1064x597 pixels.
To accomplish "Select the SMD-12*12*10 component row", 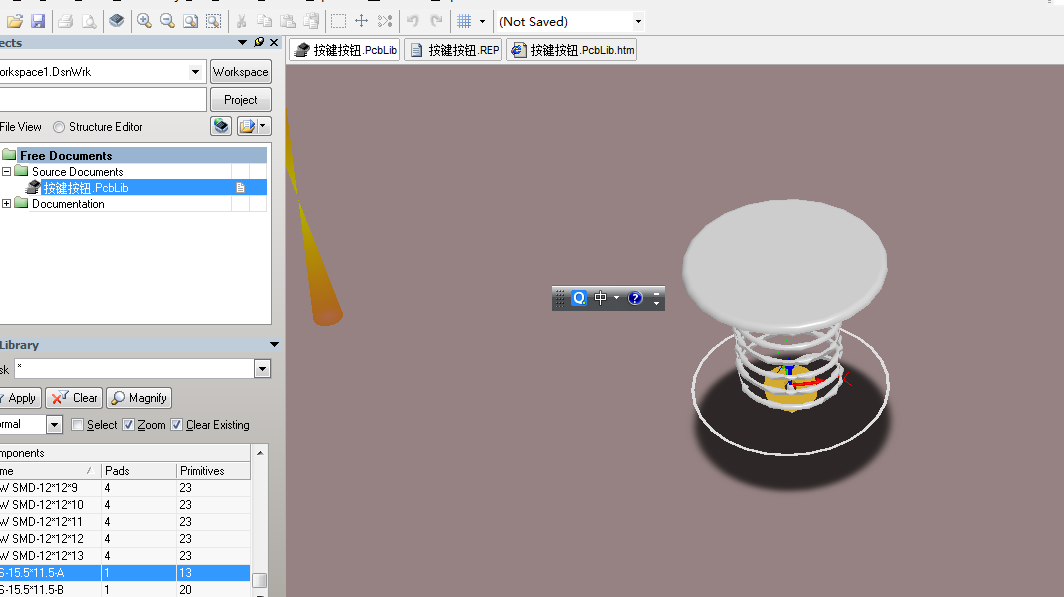I will (125, 505).
